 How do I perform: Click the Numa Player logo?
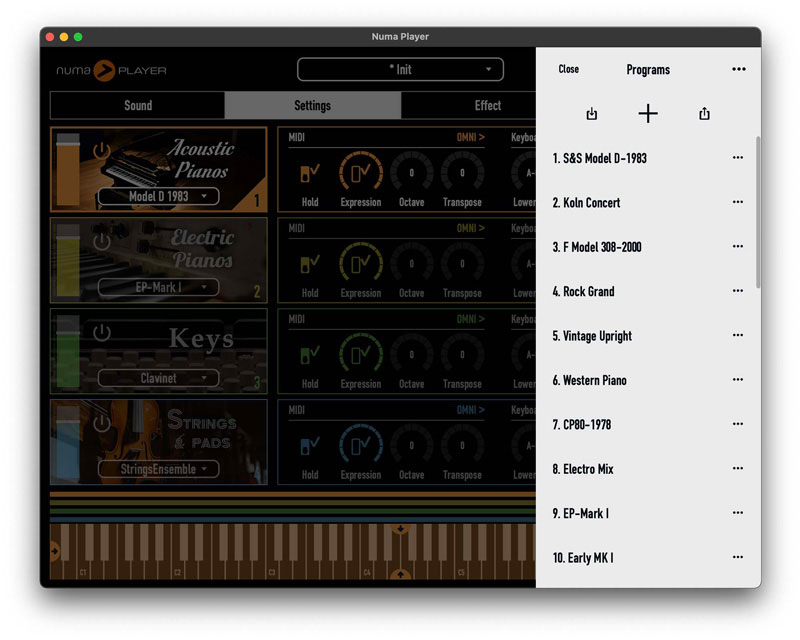111,70
